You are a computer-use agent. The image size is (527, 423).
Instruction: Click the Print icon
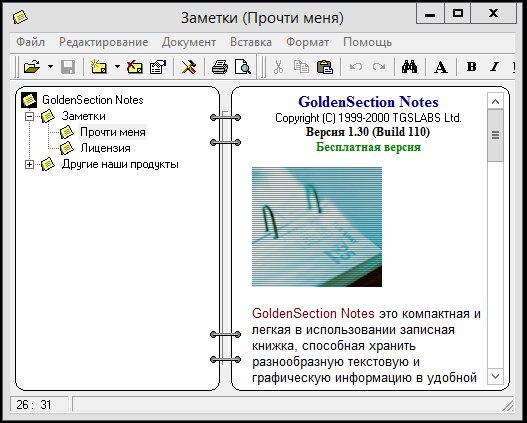click(220, 67)
